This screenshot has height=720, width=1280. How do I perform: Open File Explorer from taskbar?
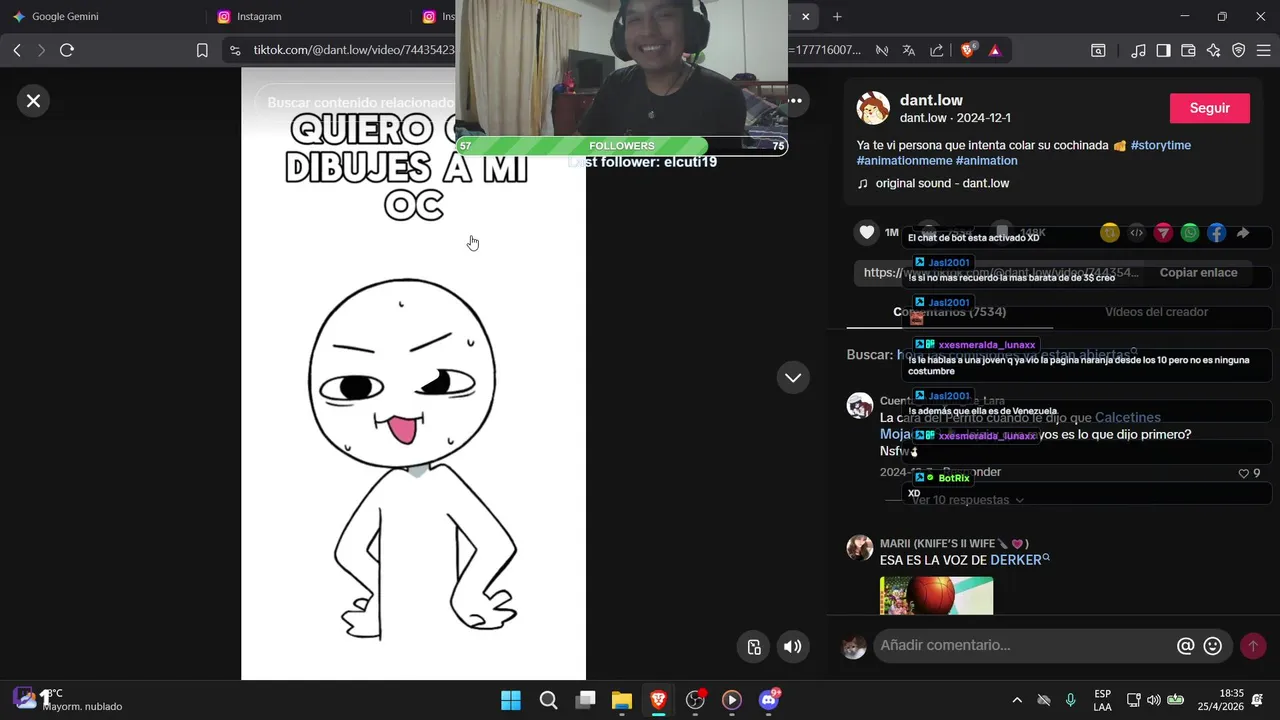[x=622, y=700]
